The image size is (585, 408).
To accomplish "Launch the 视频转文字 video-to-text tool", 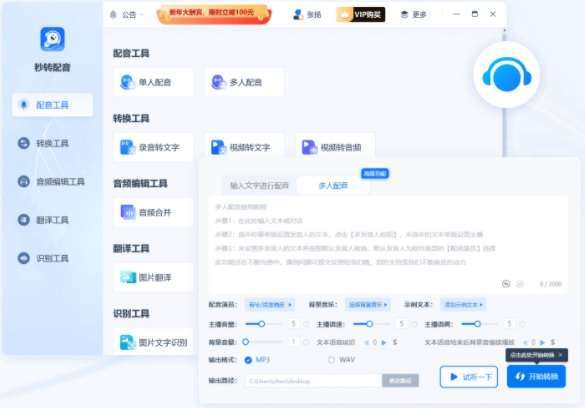I will [x=244, y=147].
